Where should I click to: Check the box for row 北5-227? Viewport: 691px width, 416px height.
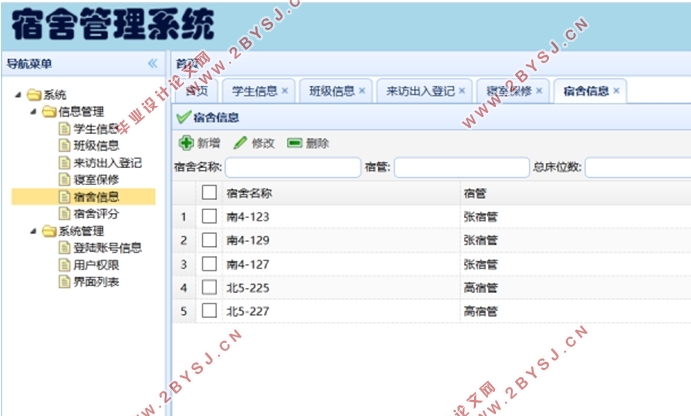click(x=209, y=311)
